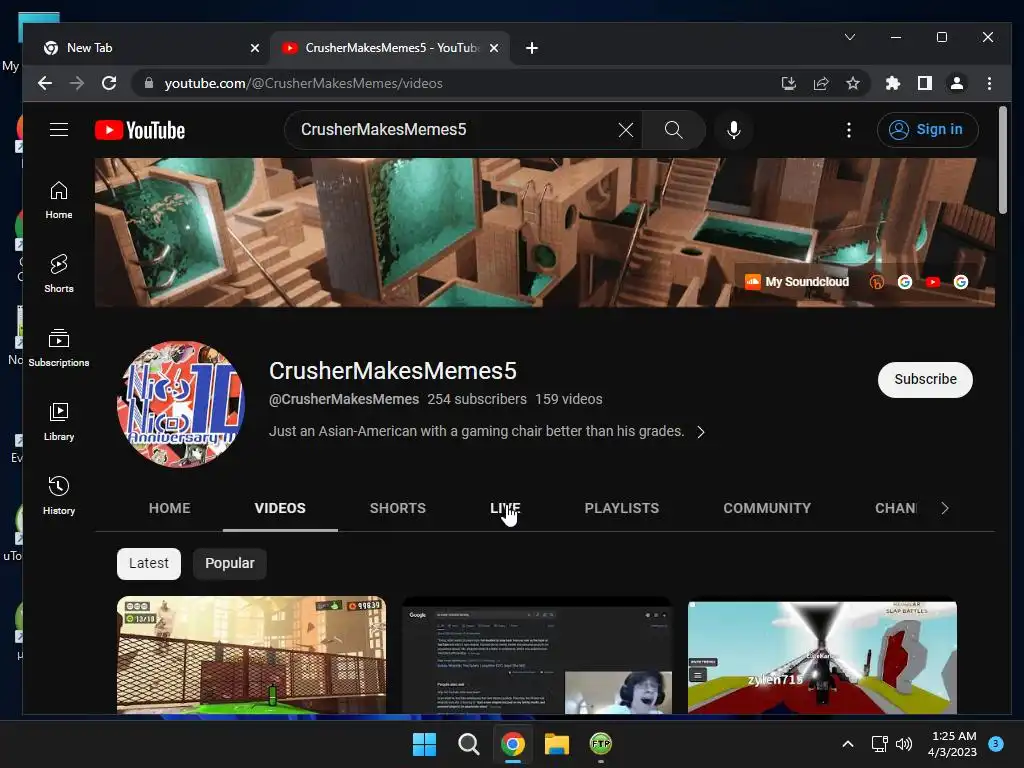Screen dimensions: 1024x768
Task: Select the Popular filter chip
Action: click(230, 564)
